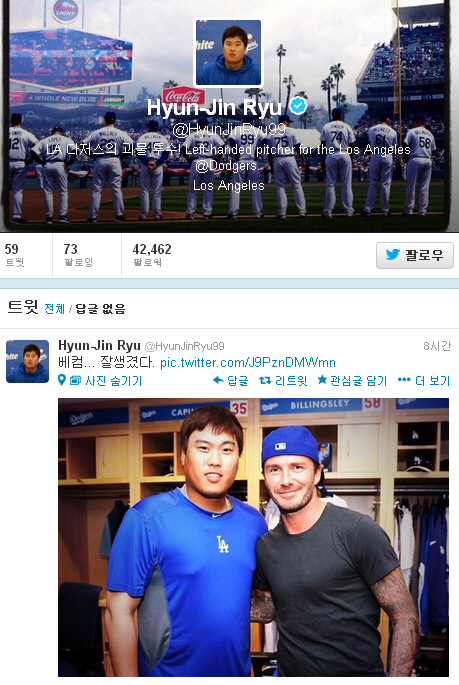This screenshot has width=459, height=685.
Task: Click the Twitter bird icon on follow button
Action: click(x=393, y=254)
